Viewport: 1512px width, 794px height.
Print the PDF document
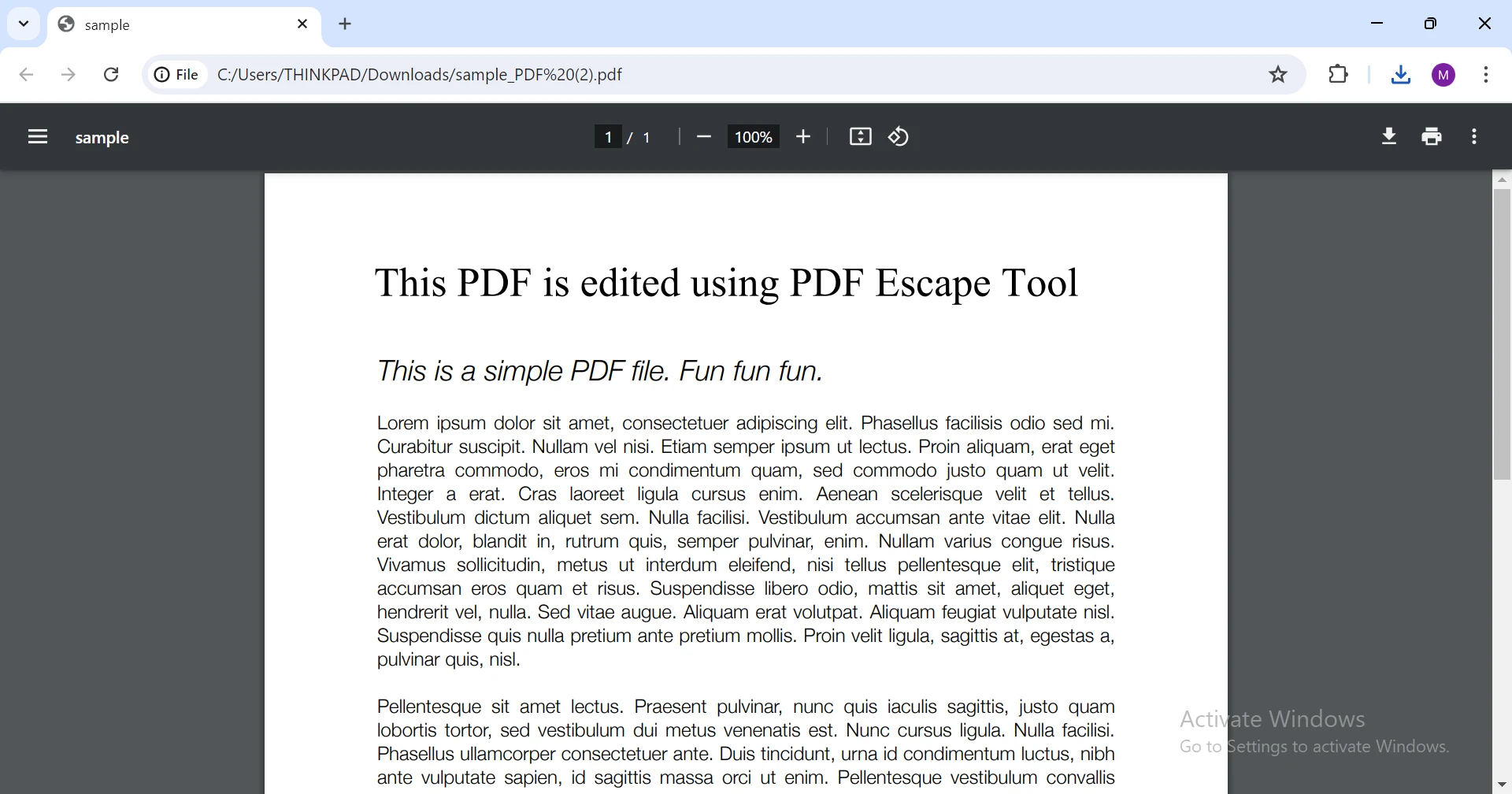tap(1432, 137)
